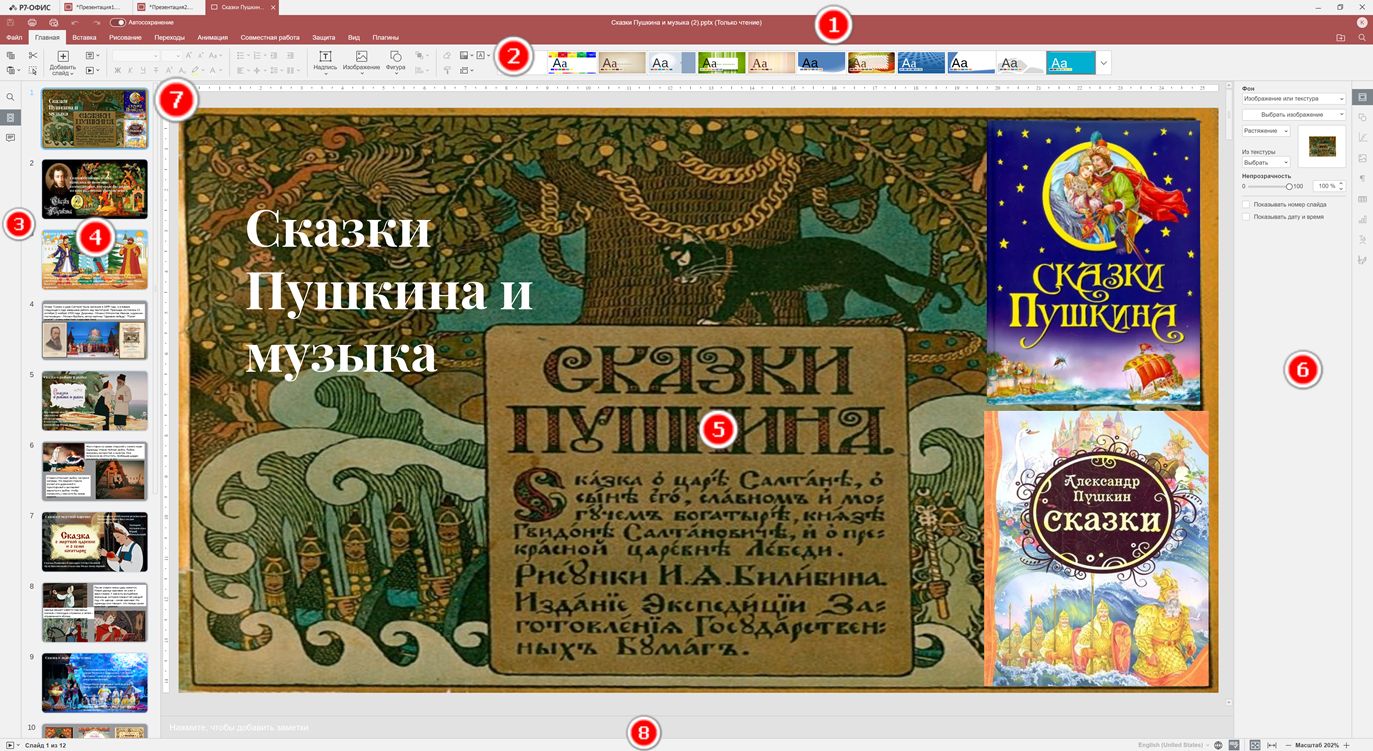Click the clear style eraser icon
The height and width of the screenshot is (751, 1373).
[447, 56]
